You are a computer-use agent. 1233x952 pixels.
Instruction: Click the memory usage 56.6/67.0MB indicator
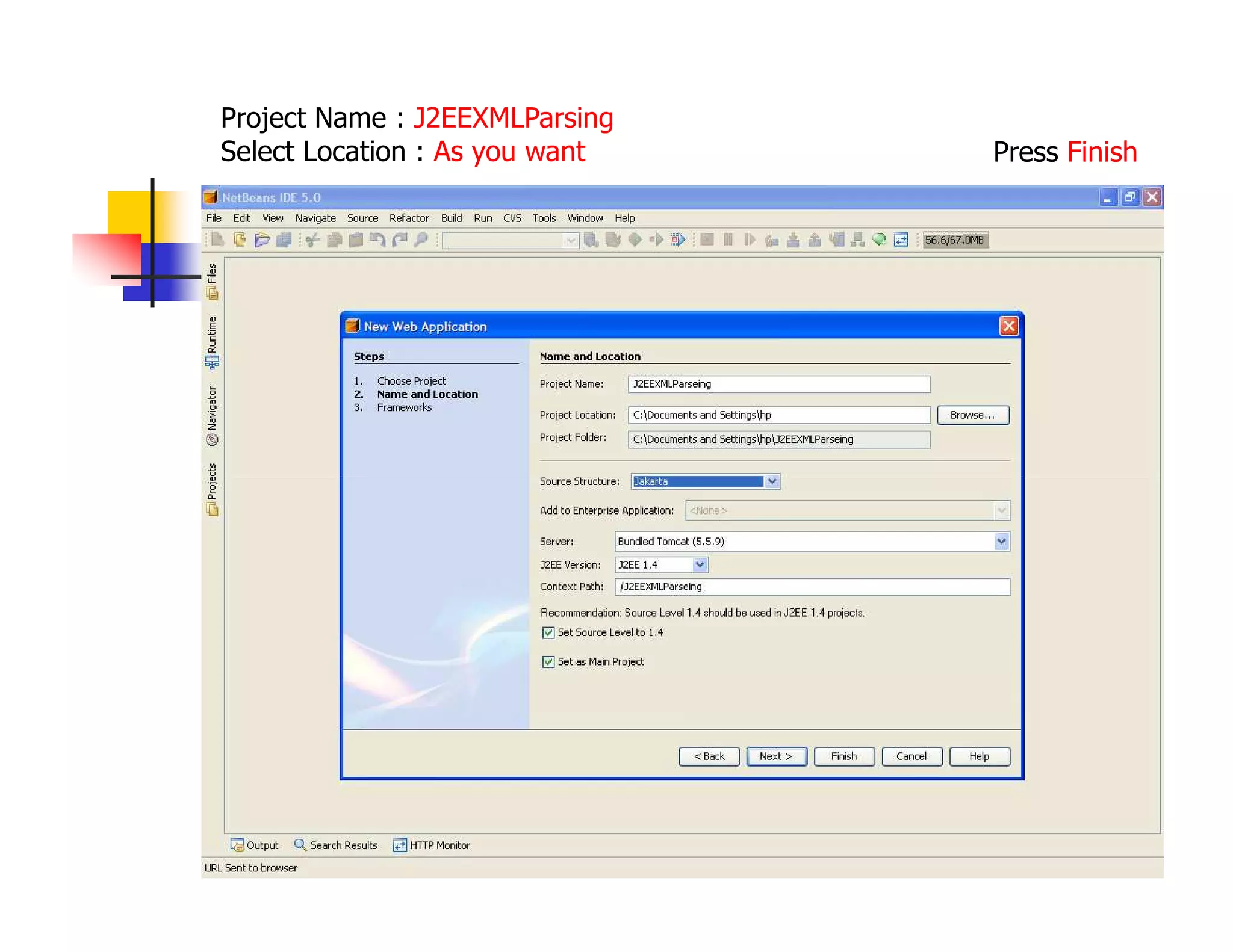coord(955,240)
